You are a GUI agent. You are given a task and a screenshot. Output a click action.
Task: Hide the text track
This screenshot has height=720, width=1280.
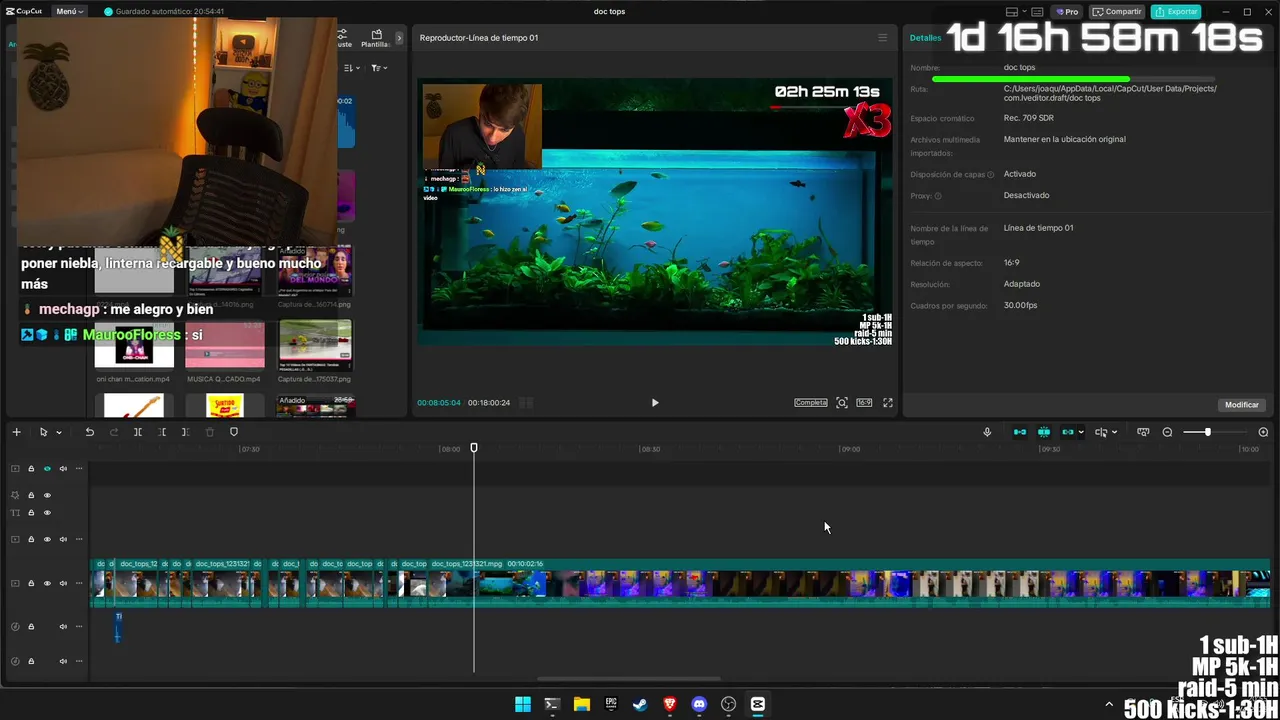47,513
